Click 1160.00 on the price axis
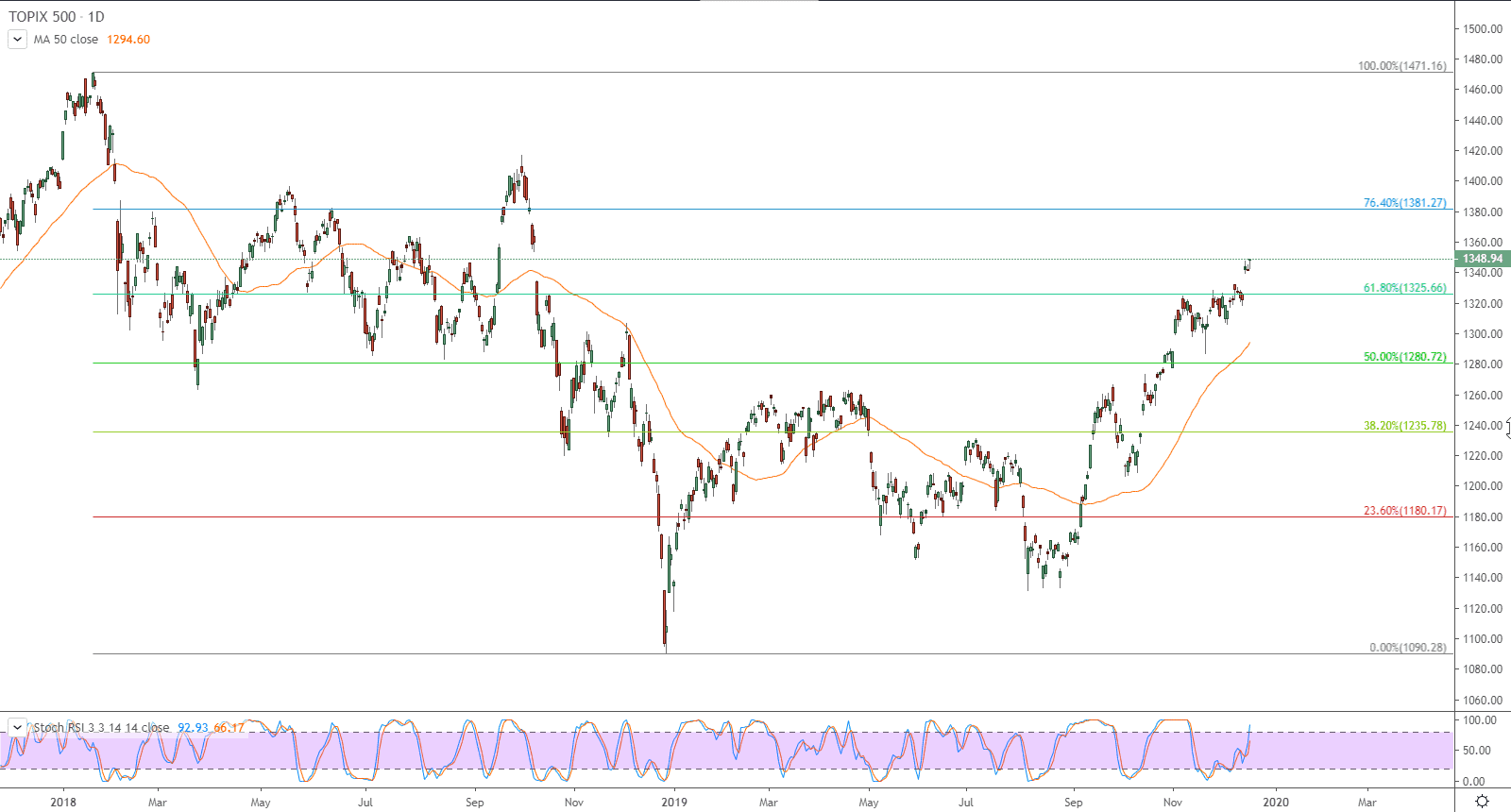Screen dimensions: 1511x812 1483,548
